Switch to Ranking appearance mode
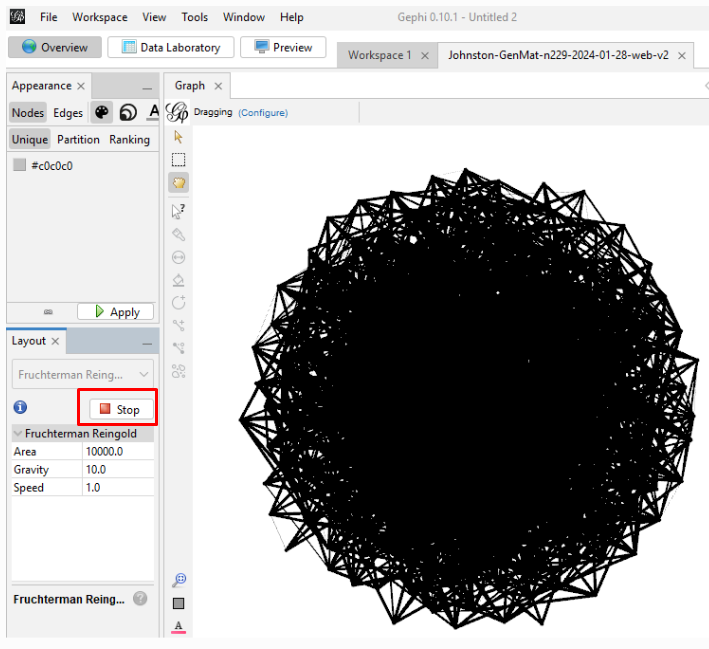The width and height of the screenshot is (709, 649). [129, 139]
